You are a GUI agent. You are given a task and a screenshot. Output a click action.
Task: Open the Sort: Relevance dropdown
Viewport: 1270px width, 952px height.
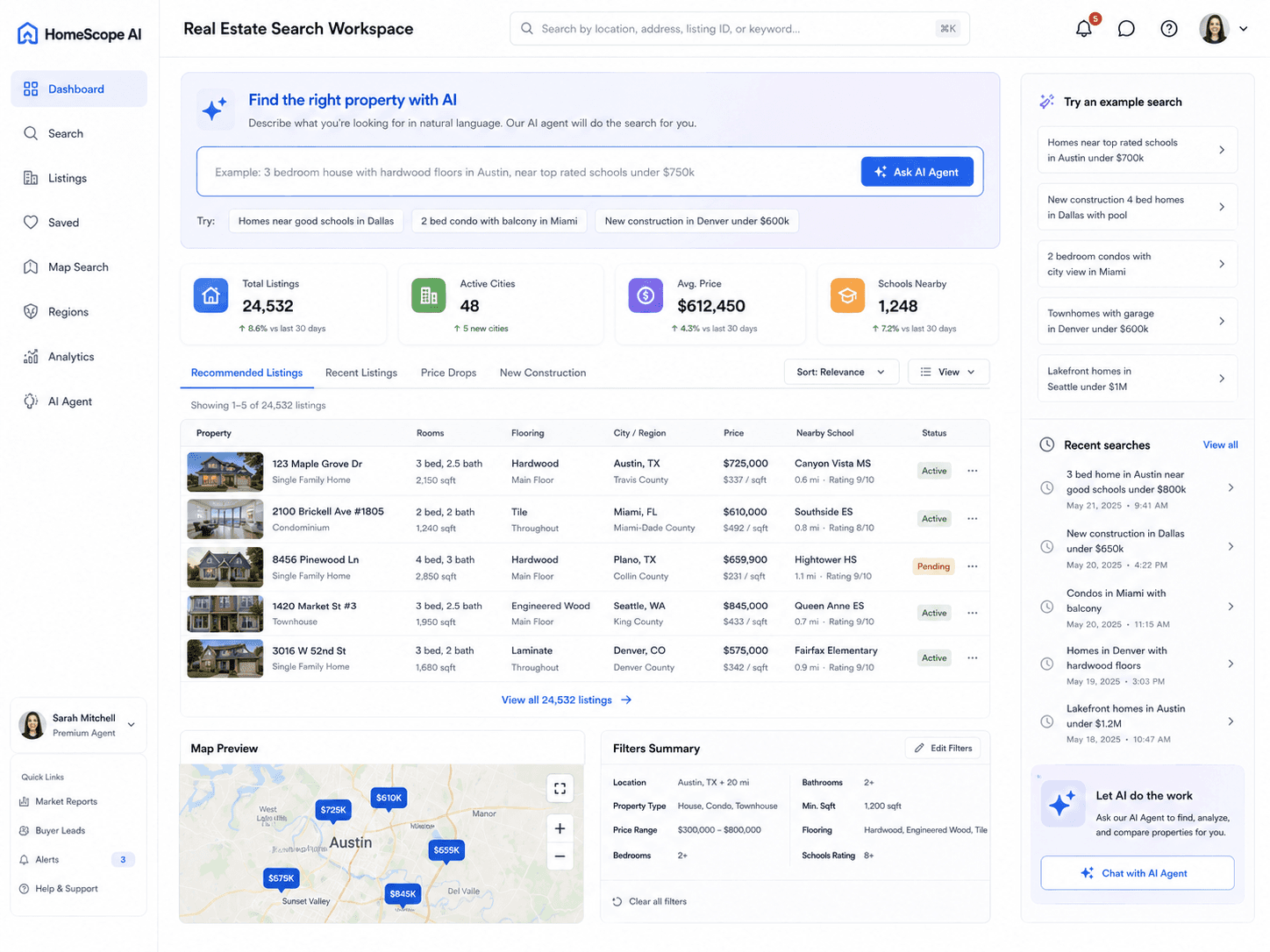[841, 372]
